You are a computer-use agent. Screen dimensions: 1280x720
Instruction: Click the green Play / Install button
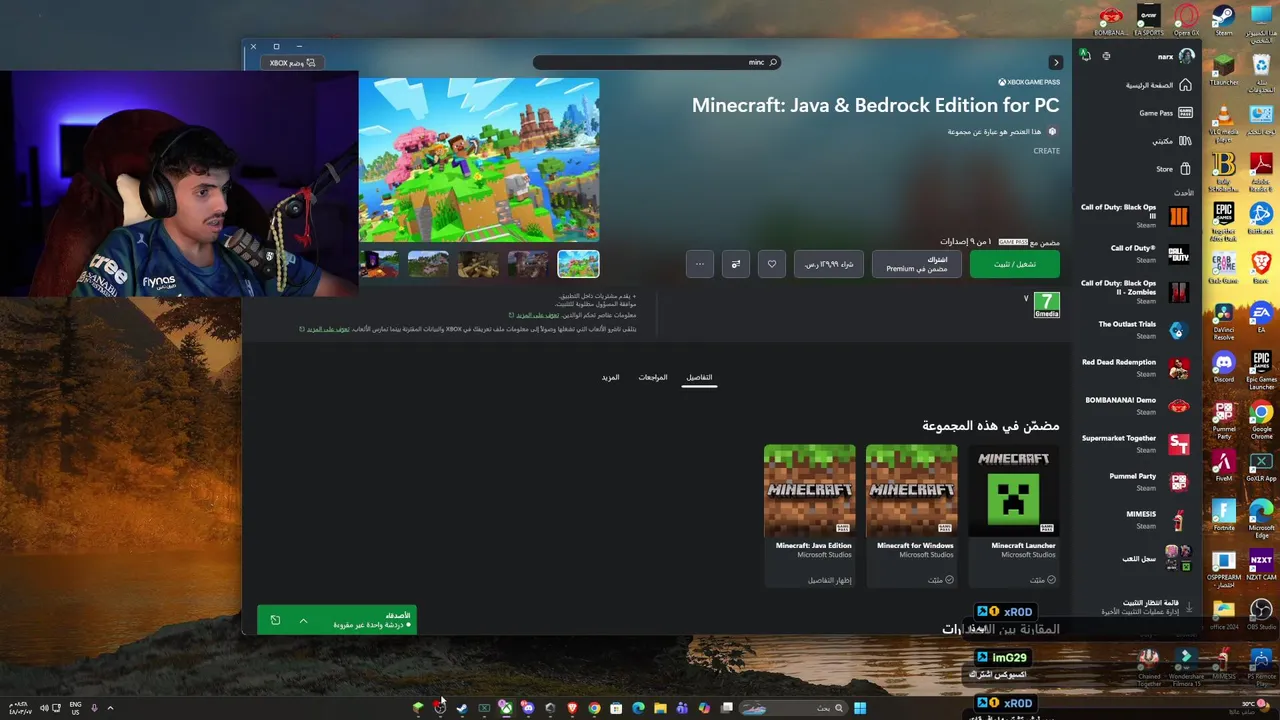tap(1014, 264)
